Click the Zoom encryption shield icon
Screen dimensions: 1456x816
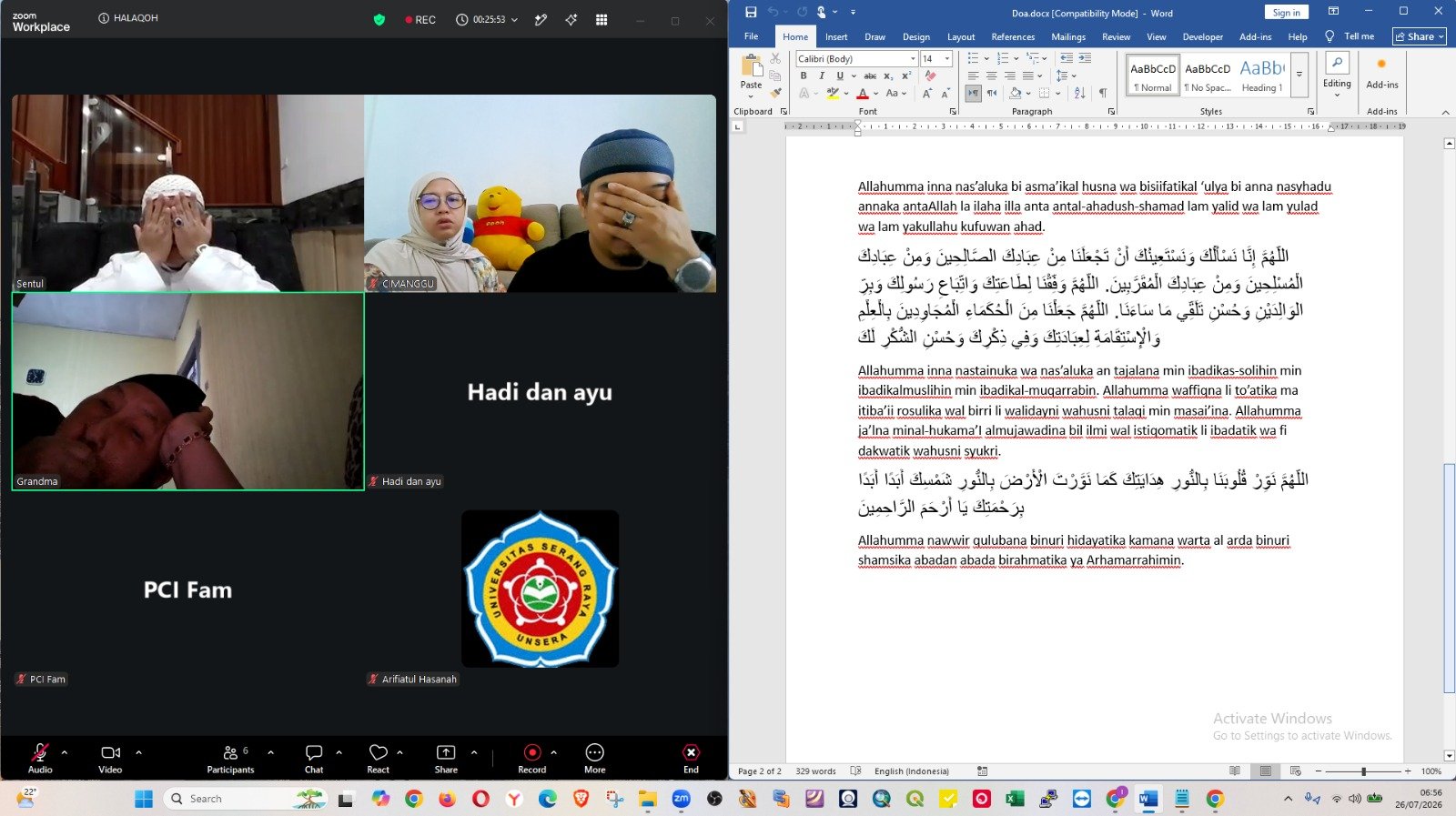tap(379, 19)
